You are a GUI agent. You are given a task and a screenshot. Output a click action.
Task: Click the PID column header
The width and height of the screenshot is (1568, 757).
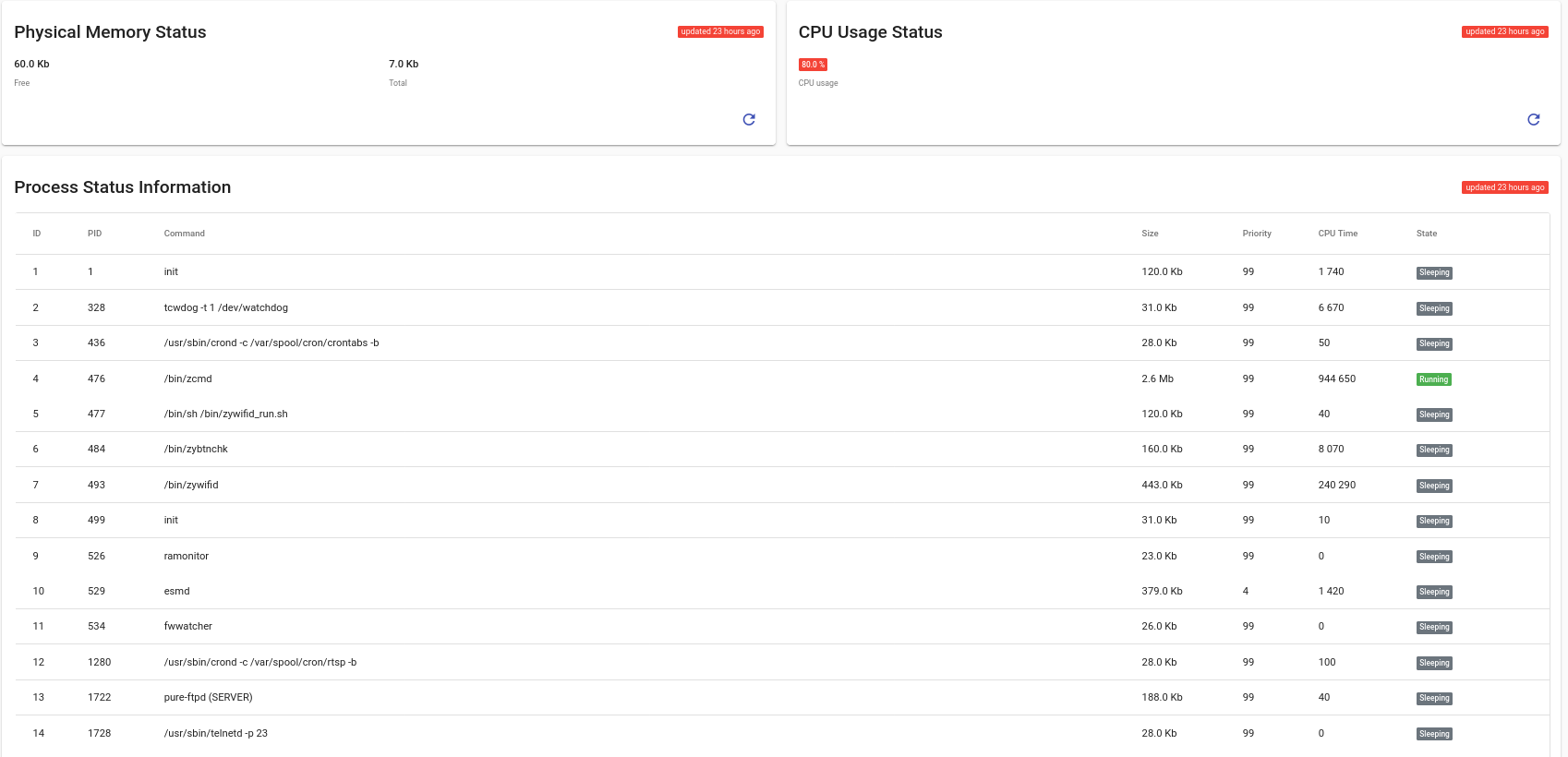(94, 234)
